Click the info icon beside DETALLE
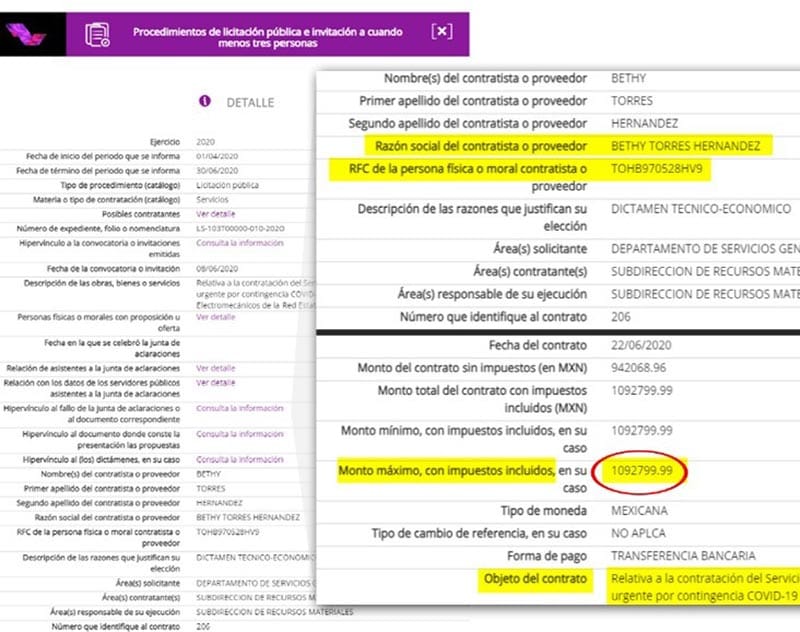The height and width of the screenshot is (632, 800). click(206, 101)
